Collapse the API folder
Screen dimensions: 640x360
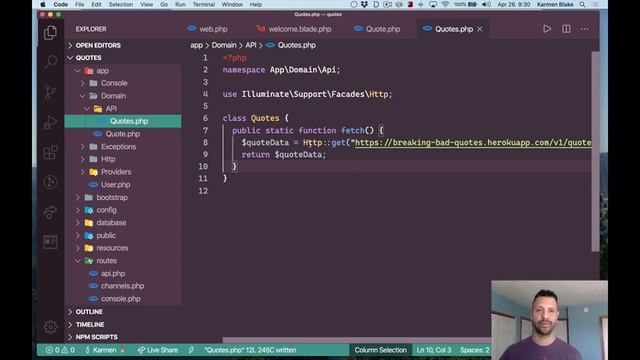pos(111,109)
